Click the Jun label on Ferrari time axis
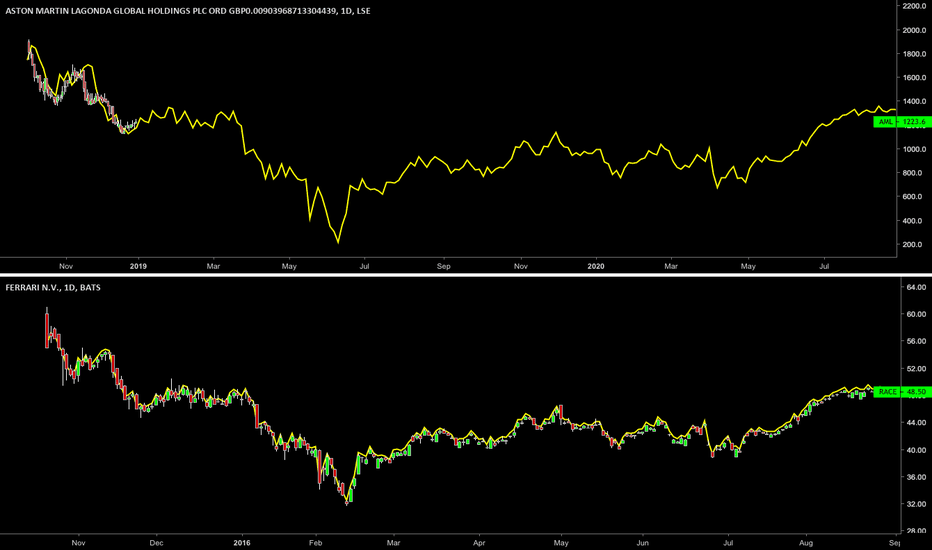932x550 pixels. pyautogui.click(x=643, y=543)
